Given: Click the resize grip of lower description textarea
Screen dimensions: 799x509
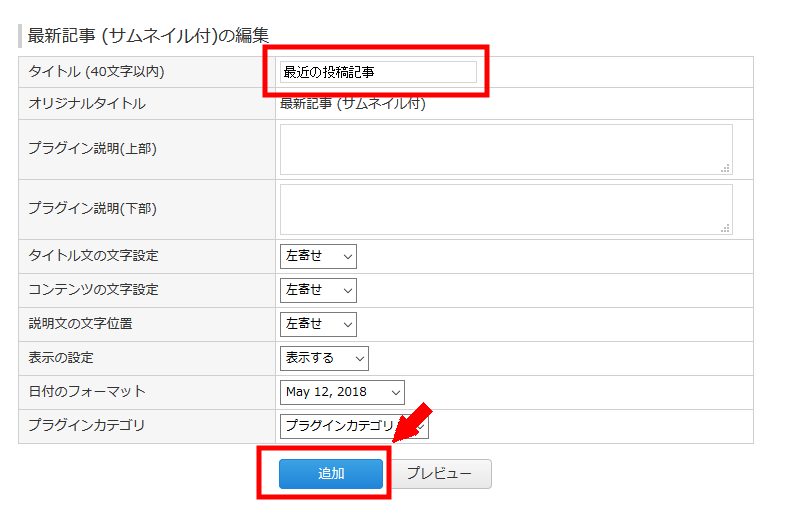Looking at the screenshot, I should pos(726,229).
